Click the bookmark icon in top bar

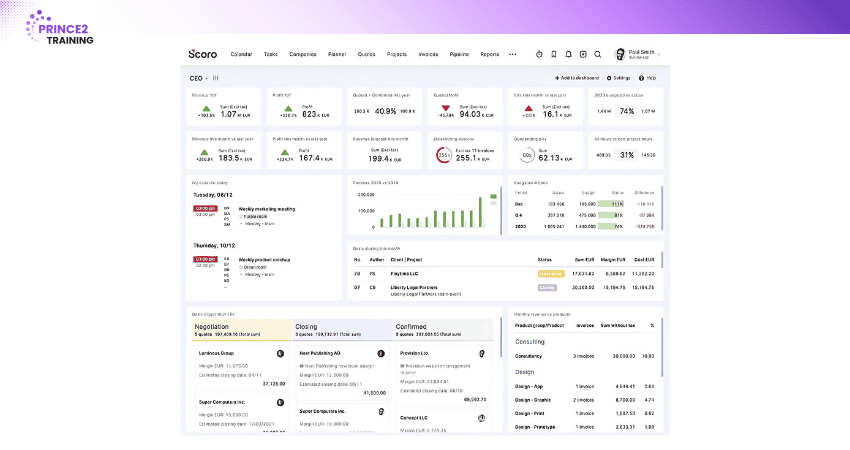pos(553,54)
